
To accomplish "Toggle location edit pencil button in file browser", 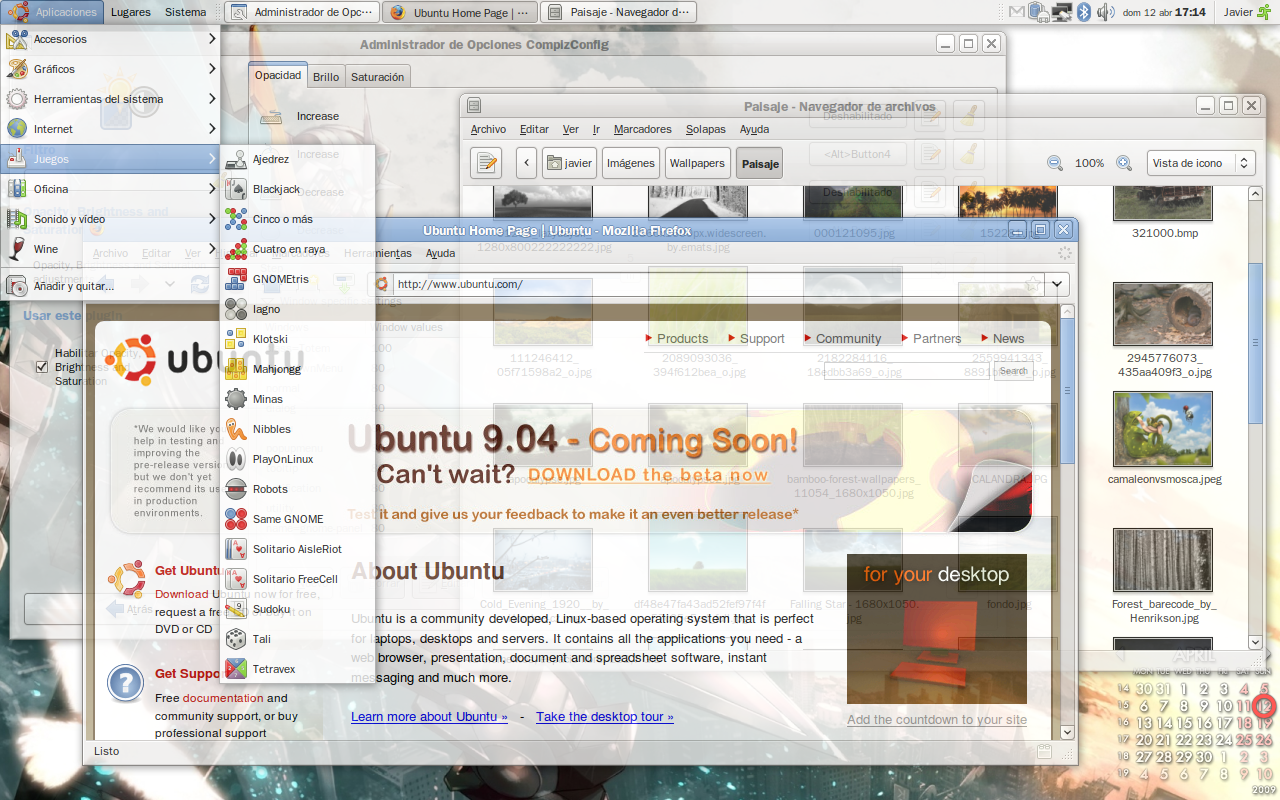I will click(x=486, y=163).
